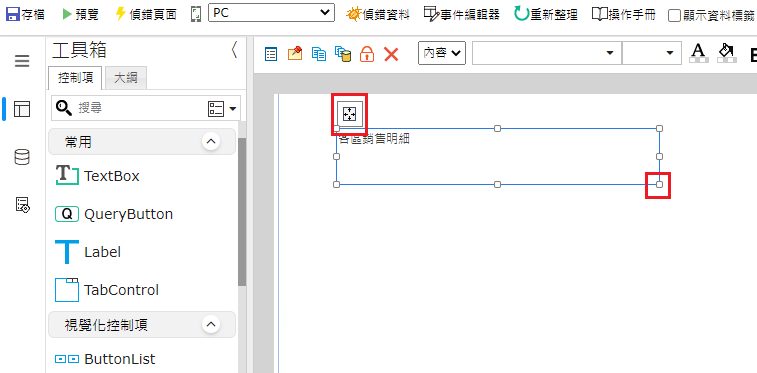Click the red X delete icon
757x373 pixels.
391,54
